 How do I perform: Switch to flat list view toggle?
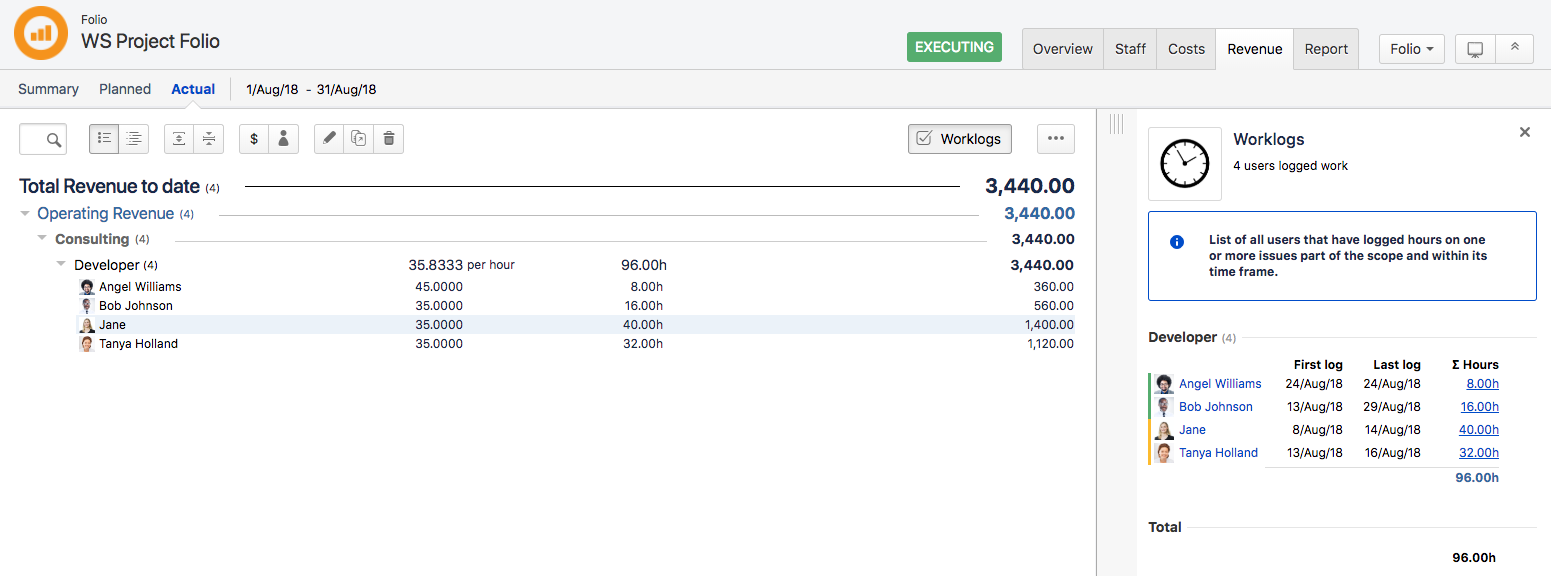pyautogui.click(x=104, y=139)
